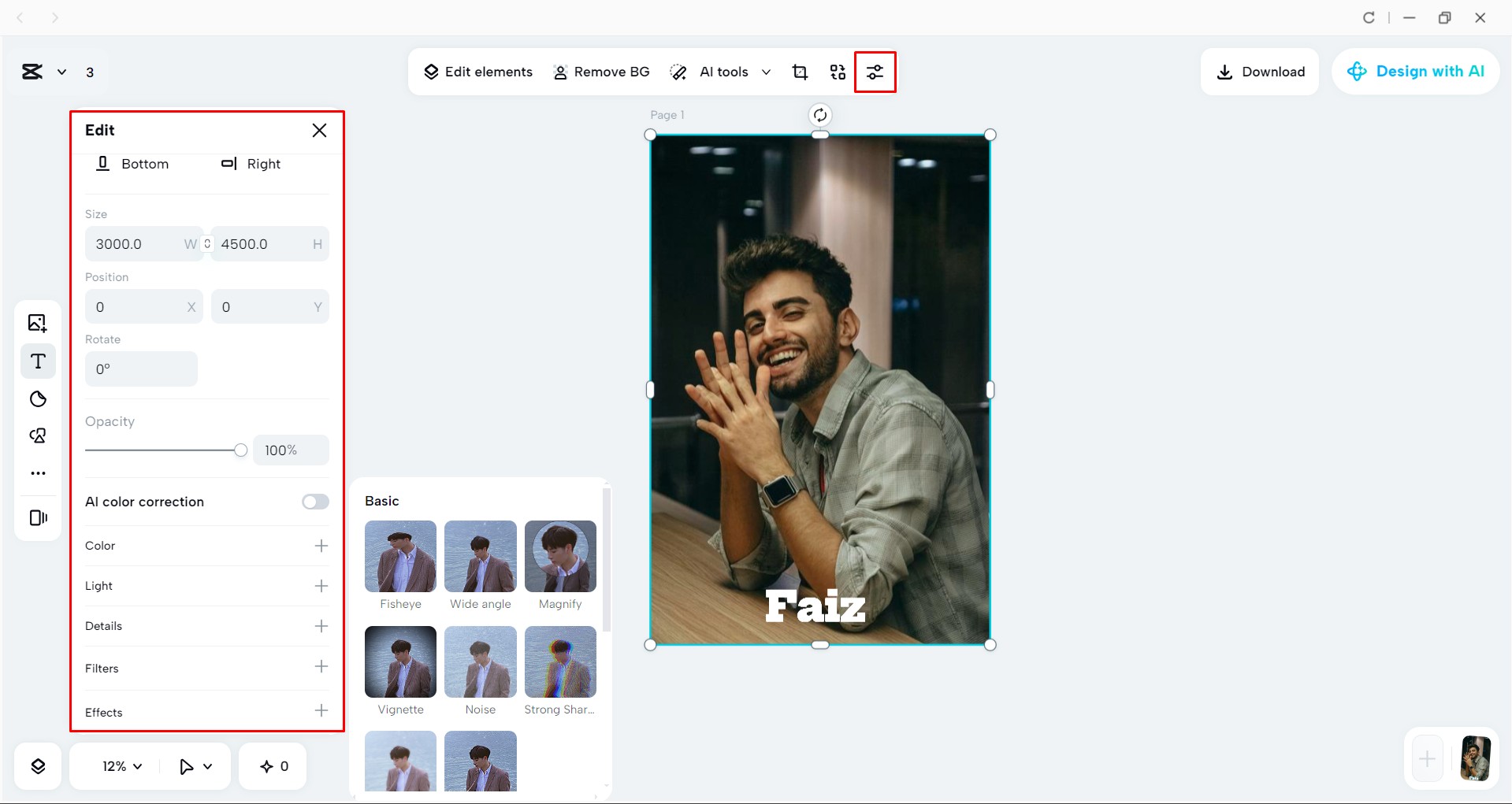Select the shapes tool in sidebar
1512x804 pixels.
coord(37,399)
